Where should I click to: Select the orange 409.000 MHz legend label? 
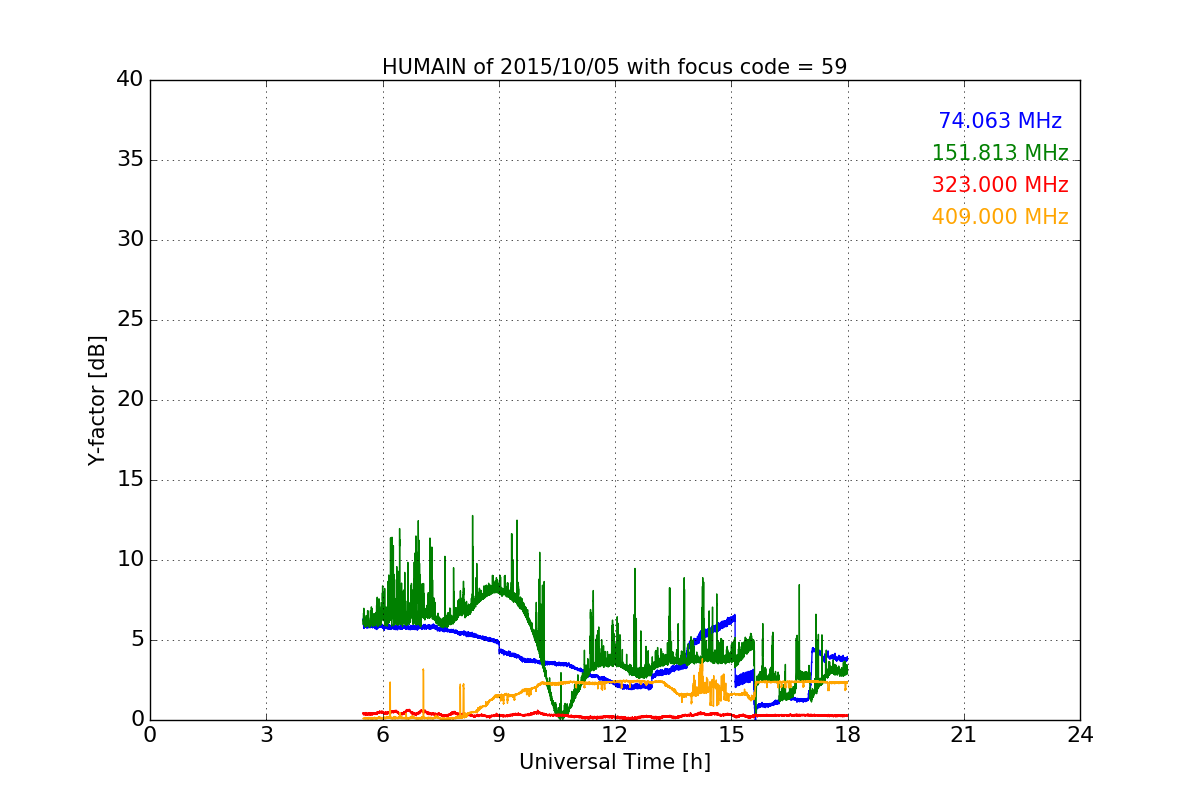point(1000,217)
